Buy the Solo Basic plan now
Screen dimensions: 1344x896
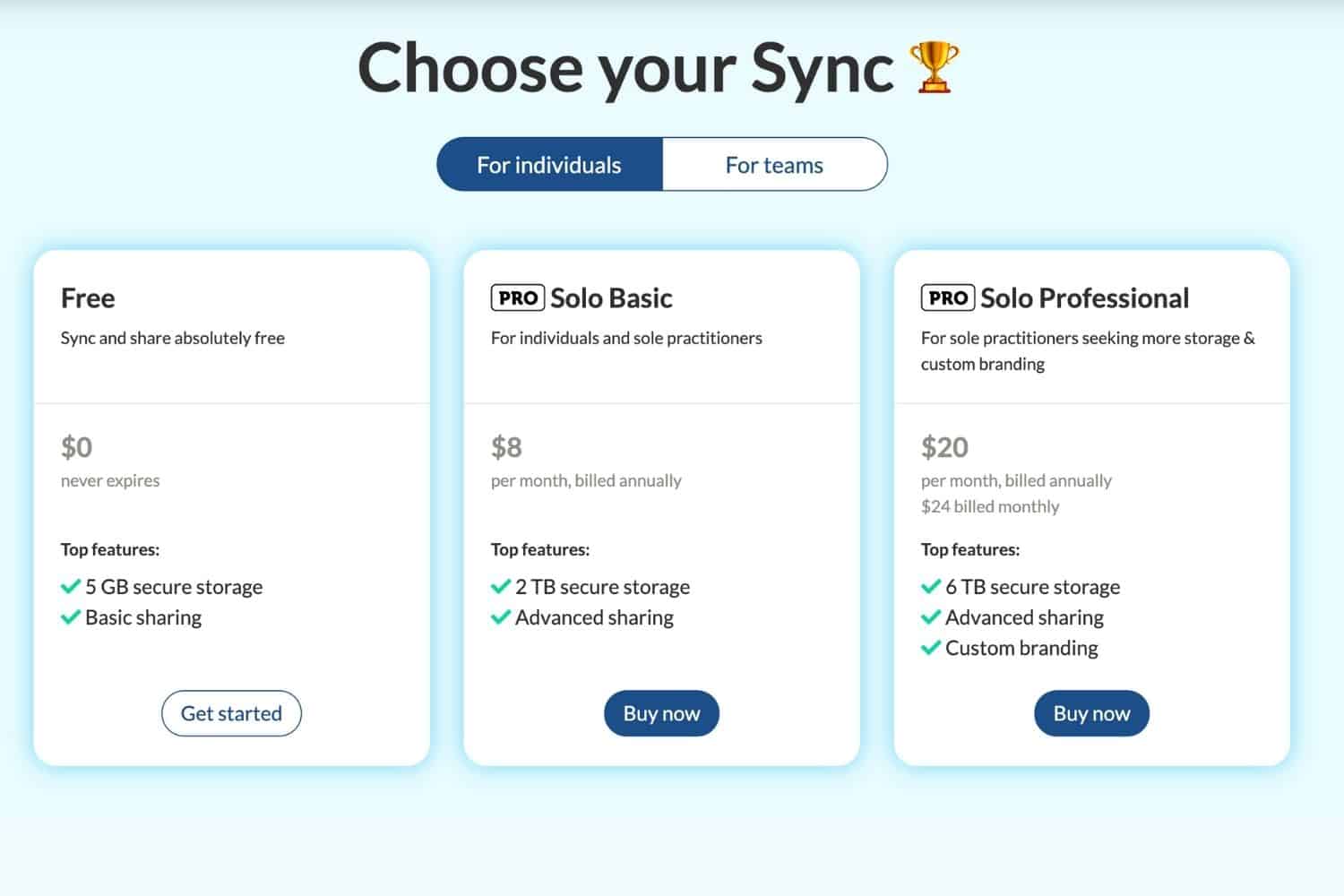tap(661, 713)
